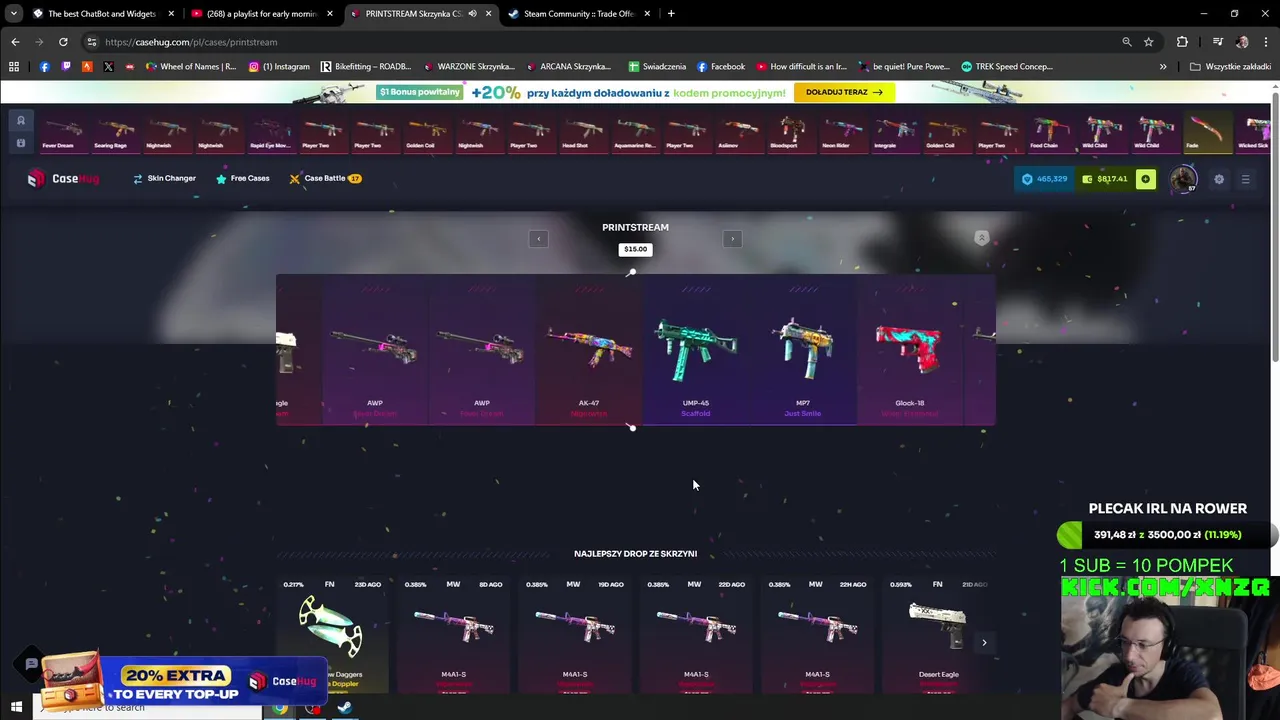Bookmark this page with star icon
Viewport: 1280px width, 720px height.
pos(1148,42)
